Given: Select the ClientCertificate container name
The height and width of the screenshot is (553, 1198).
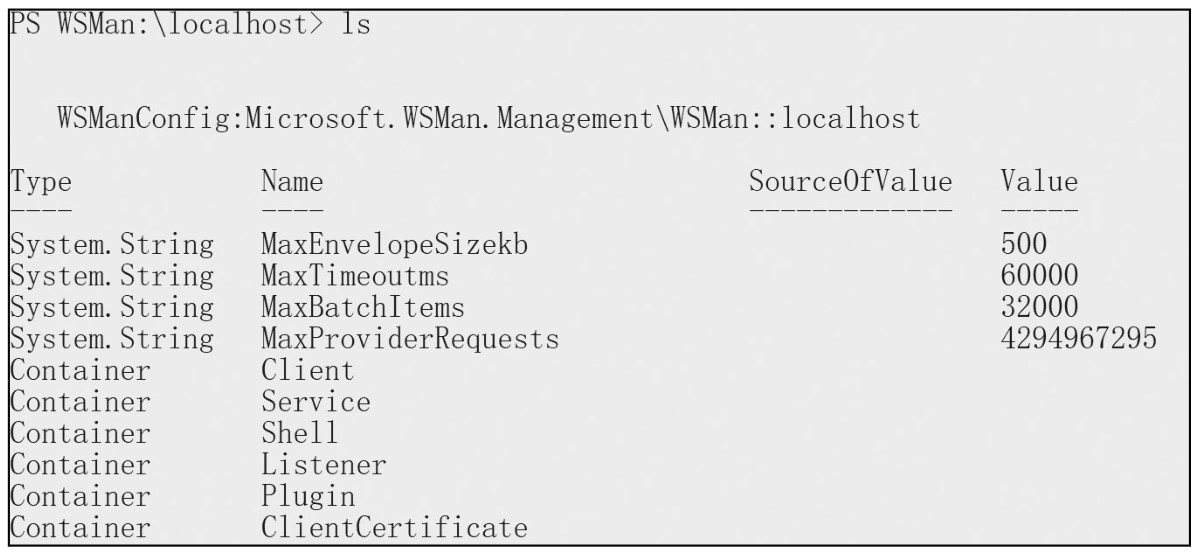Looking at the screenshot, I should (394, 528).
